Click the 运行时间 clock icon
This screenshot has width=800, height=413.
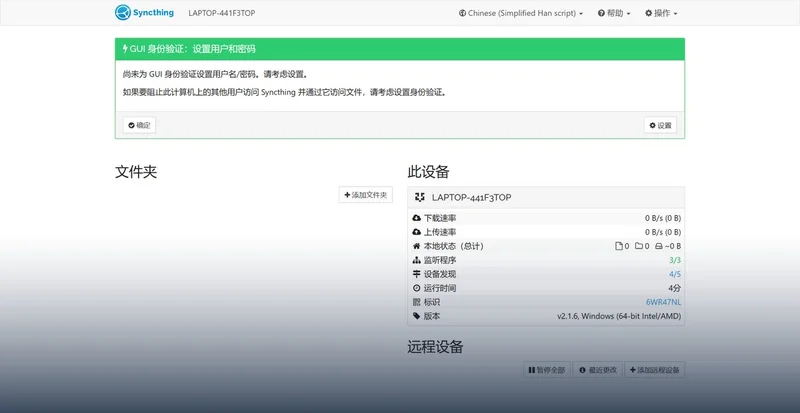[416, 288]
